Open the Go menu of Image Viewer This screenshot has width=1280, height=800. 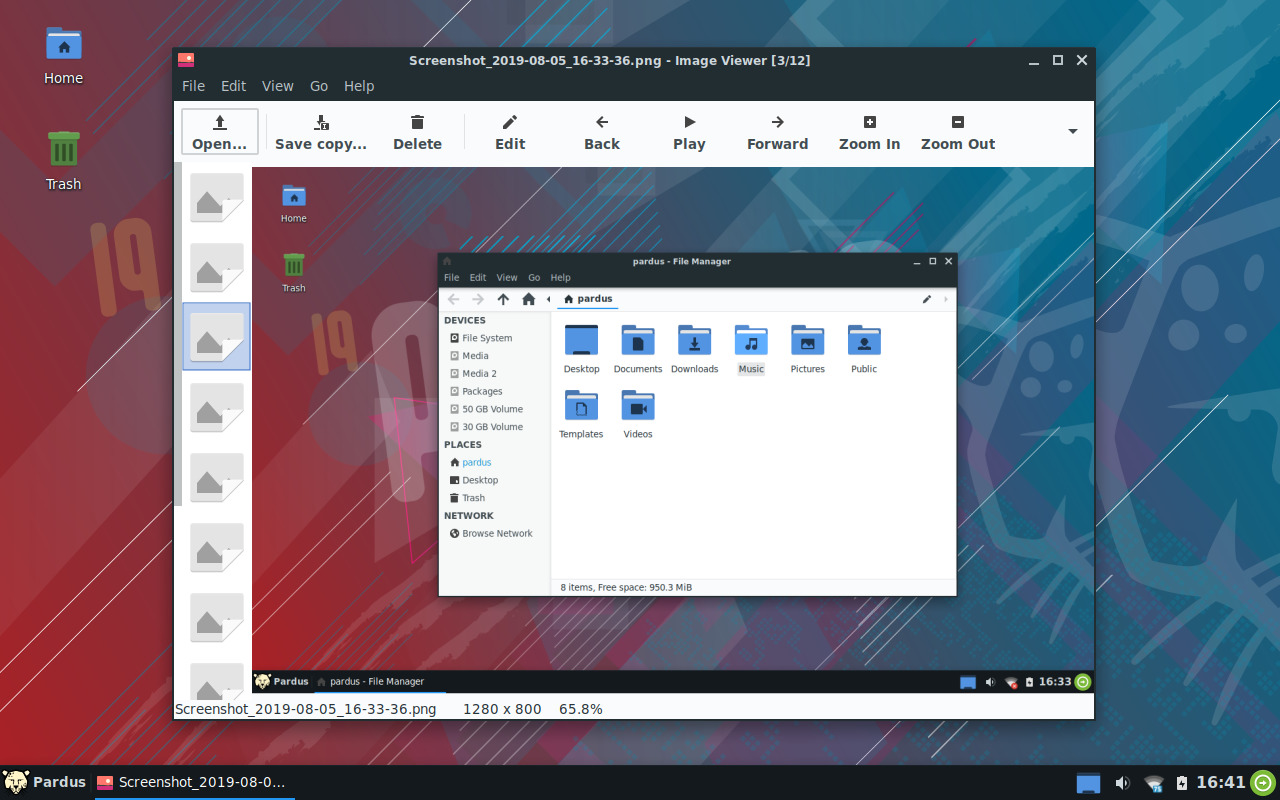318,86
